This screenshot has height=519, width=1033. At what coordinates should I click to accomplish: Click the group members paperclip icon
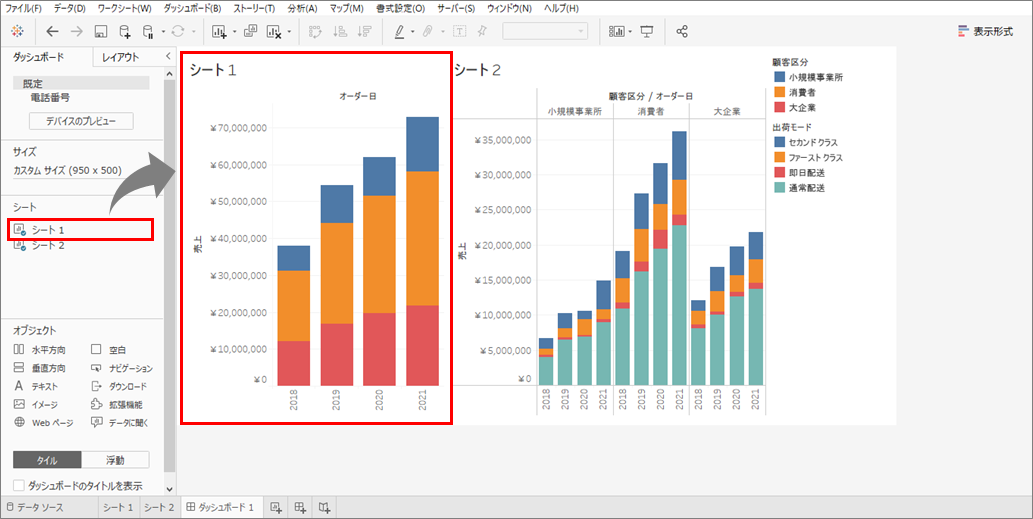(x=429, y=31)
